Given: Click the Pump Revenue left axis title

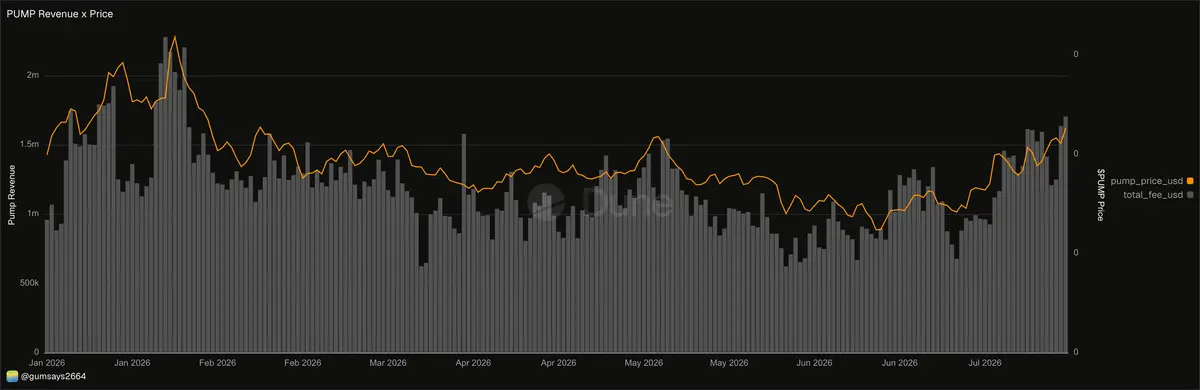Looking at the screenshot, I should click(x=12, y=195).
